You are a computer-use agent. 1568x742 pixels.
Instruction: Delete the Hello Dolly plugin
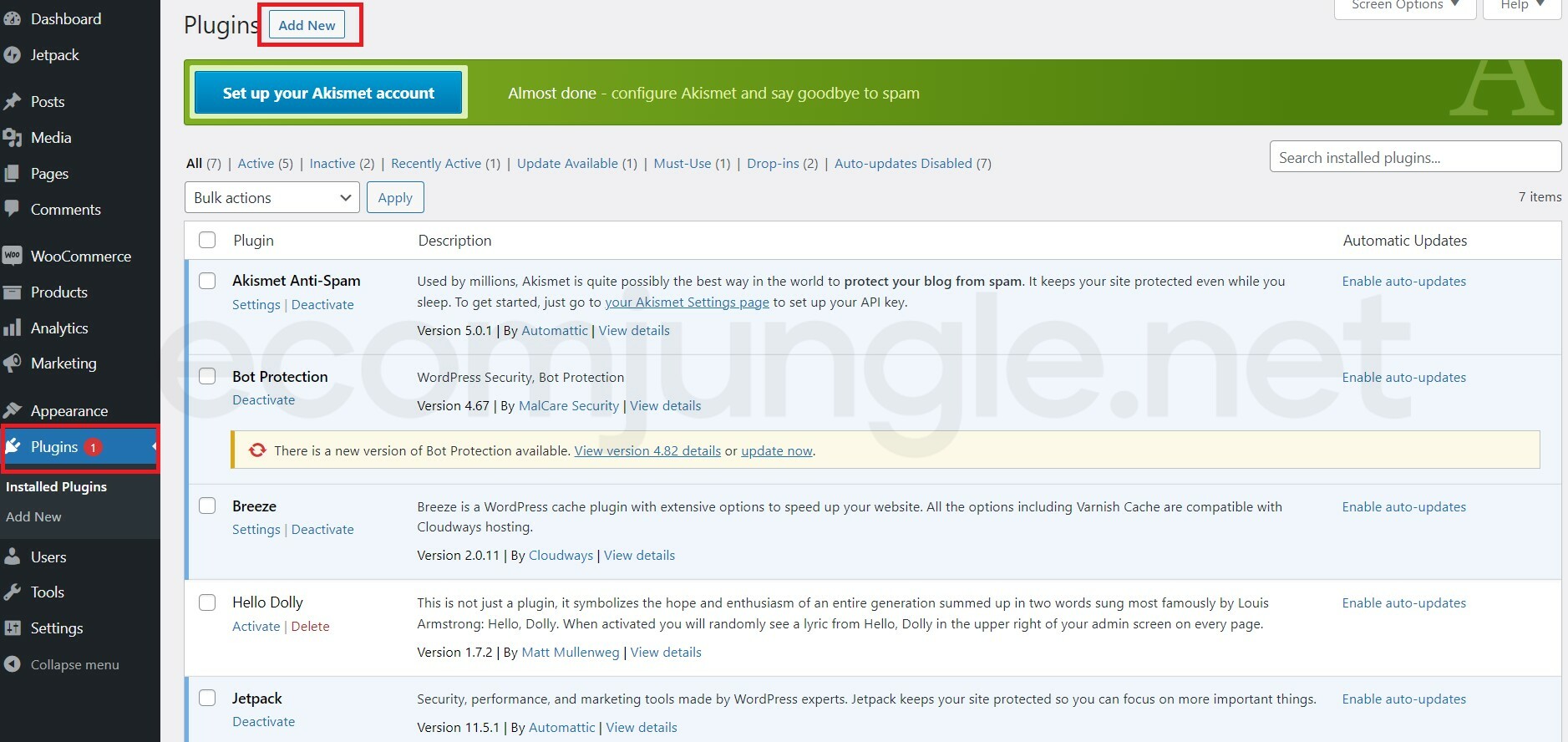pos(310,627)
